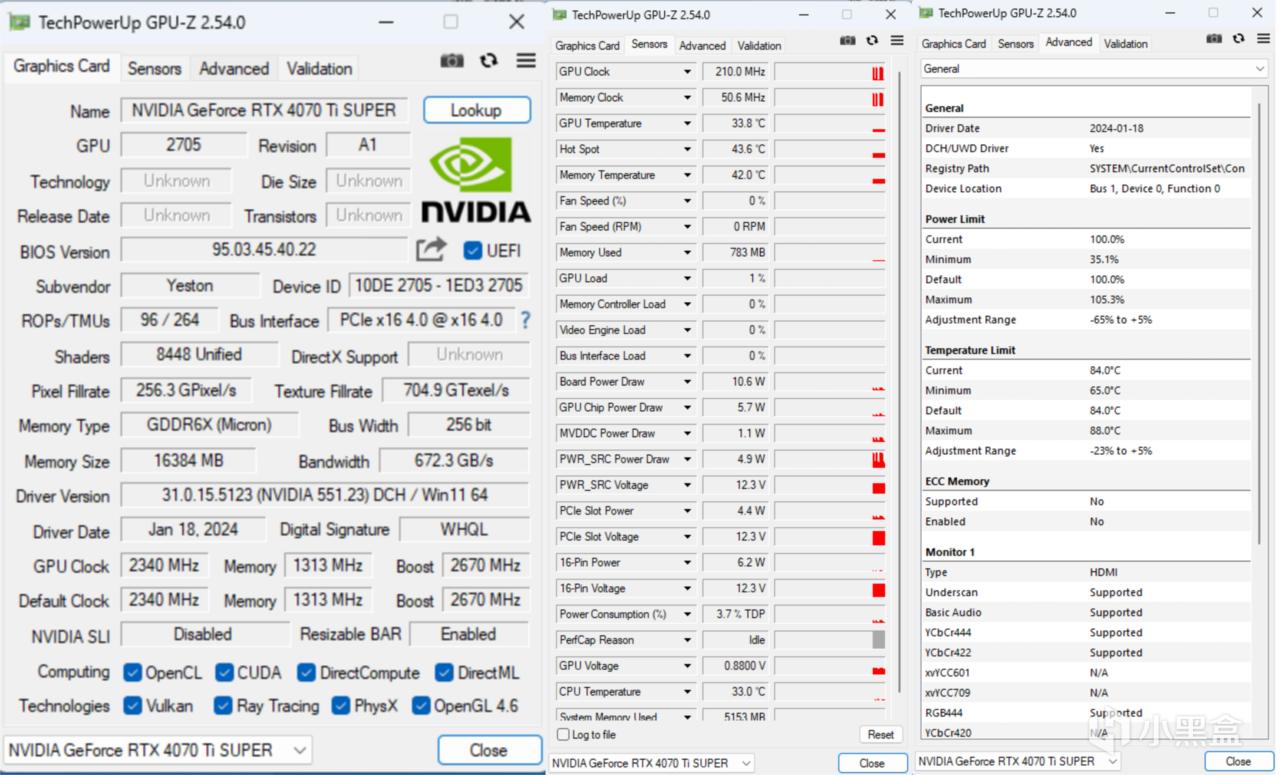The image size is (1280, 775).
Task: Click the Reset button in the Sensors window
Action: point(881,735)
